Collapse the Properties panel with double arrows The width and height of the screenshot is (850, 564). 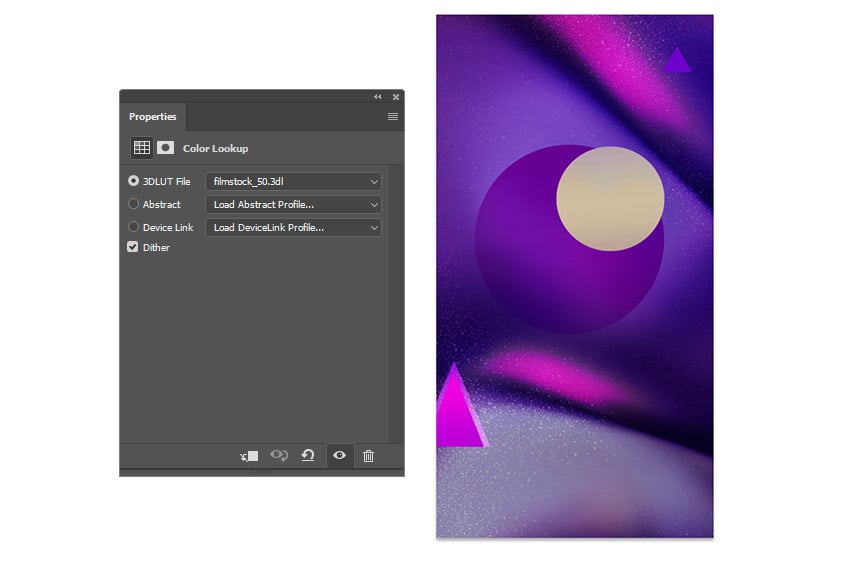(x=377, y=97)
